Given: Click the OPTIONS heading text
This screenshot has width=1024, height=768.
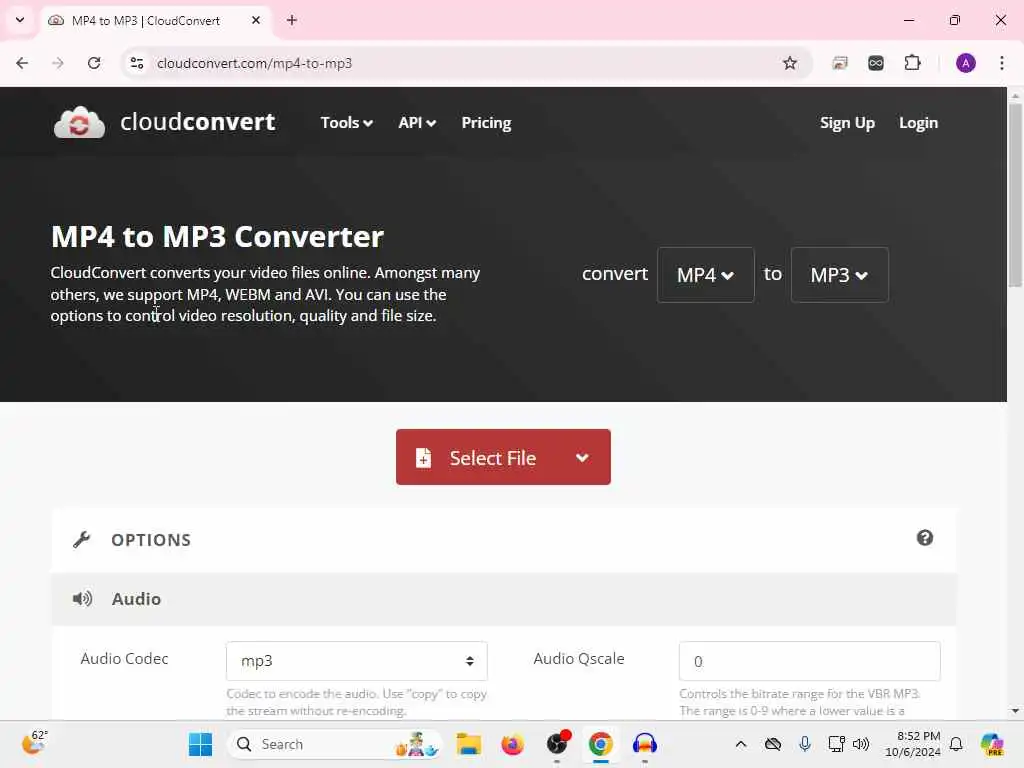Looking at the screenshot, I should coord(151,539).
